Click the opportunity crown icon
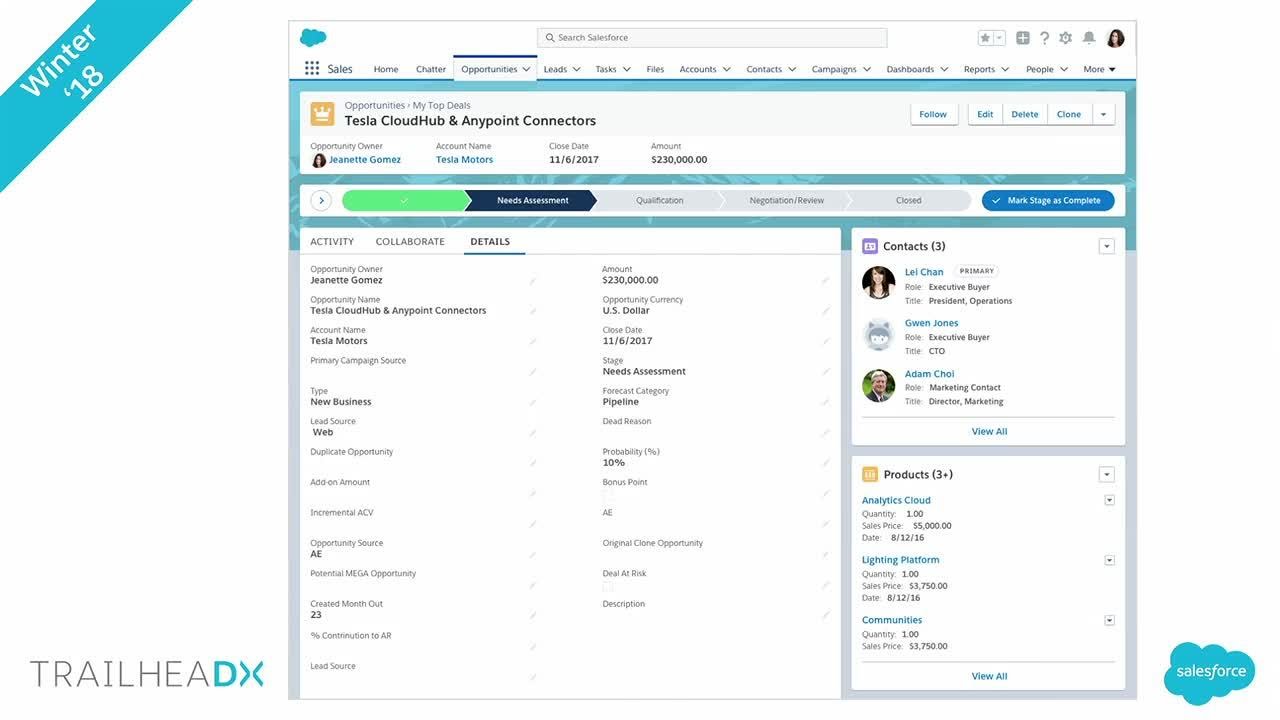 click(x=322, y=113)
